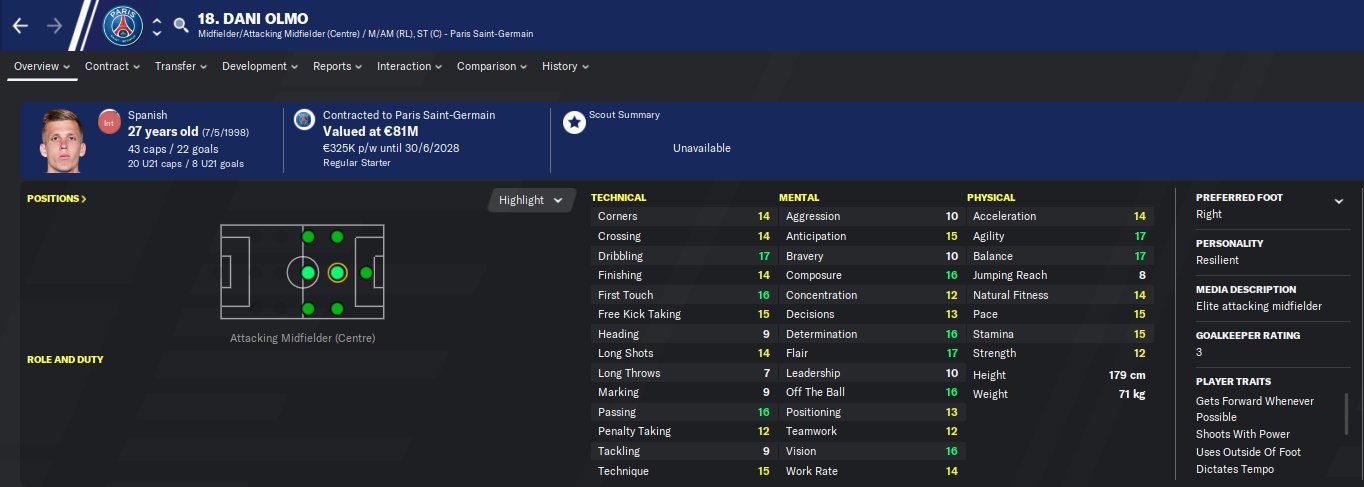Click the forward navigation arrow
The image size is (1364, 487).
coord(54,25)
